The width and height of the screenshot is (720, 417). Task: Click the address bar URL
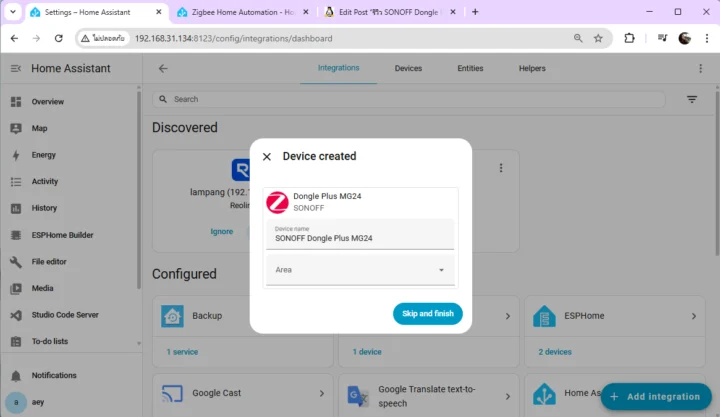(x=233, y=39)
